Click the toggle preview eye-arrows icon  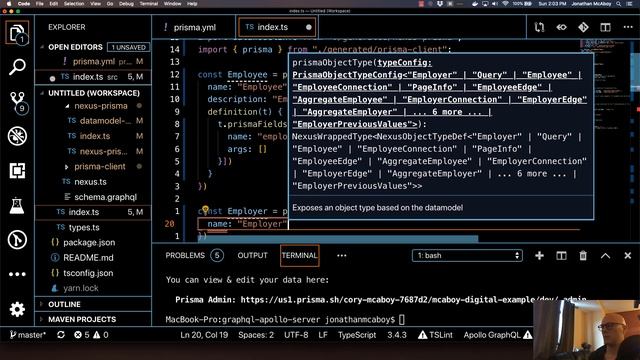(561, 27)
